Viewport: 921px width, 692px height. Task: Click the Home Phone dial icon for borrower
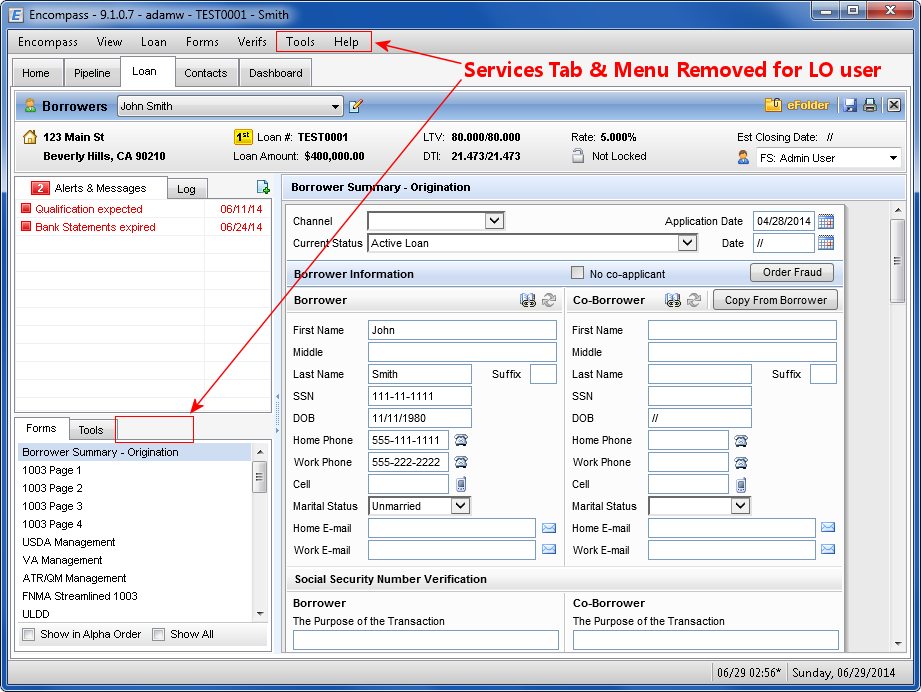[461, 440]
